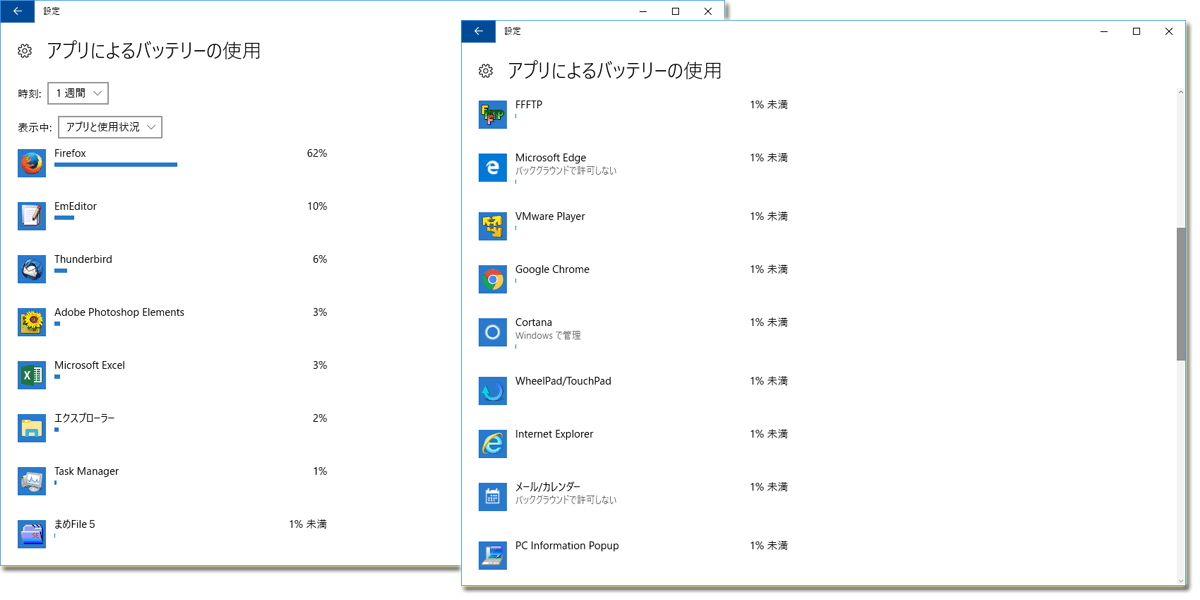
Task: Click the まめFile 5 icon
Action: click(x=32, y=534)
